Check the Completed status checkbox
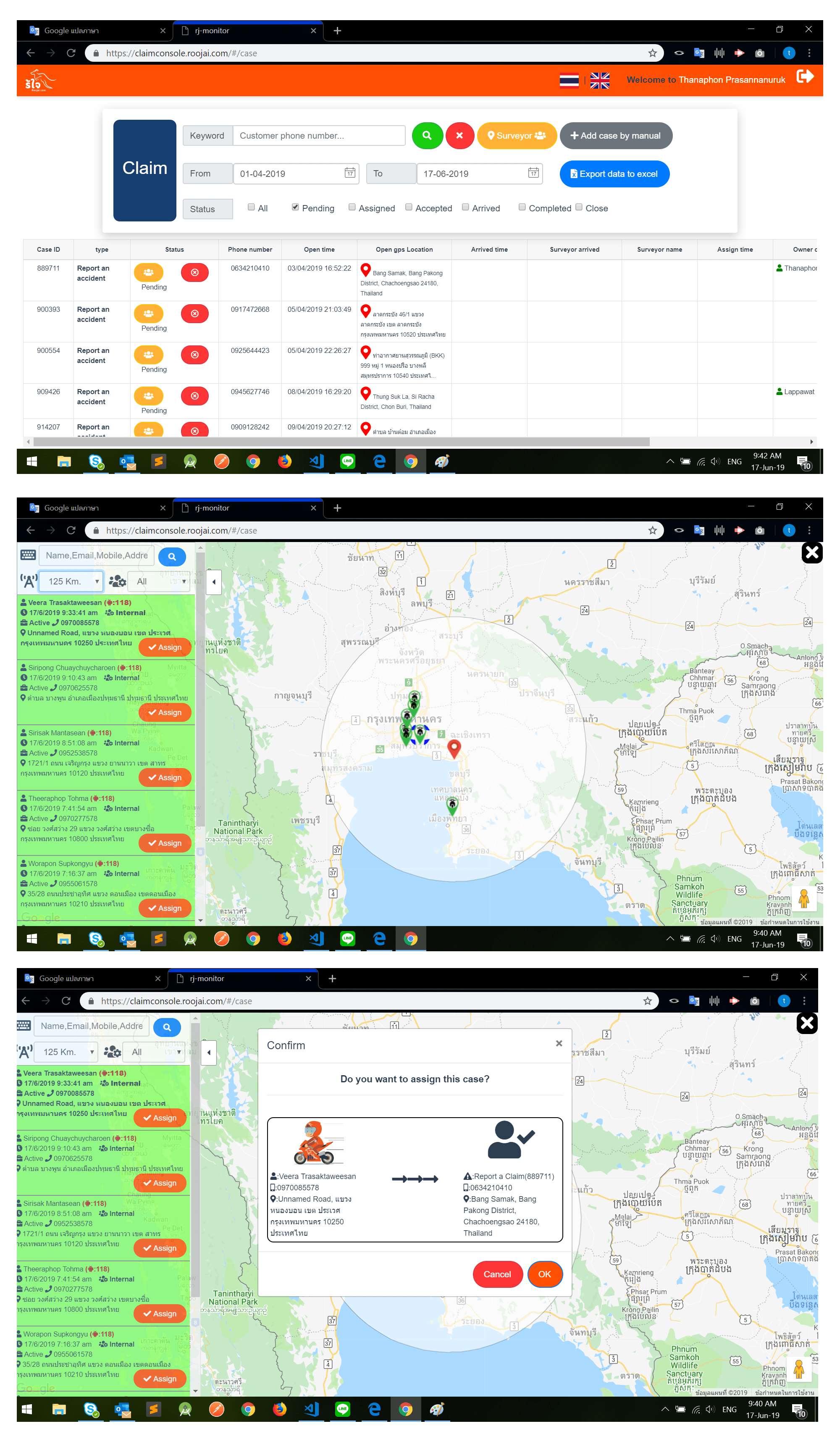 (522, 207)
